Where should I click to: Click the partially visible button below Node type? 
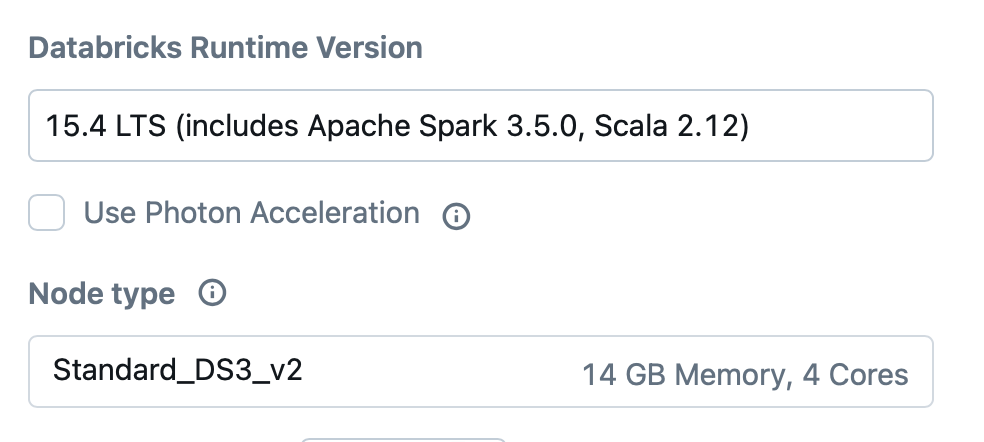click(403, 438)
